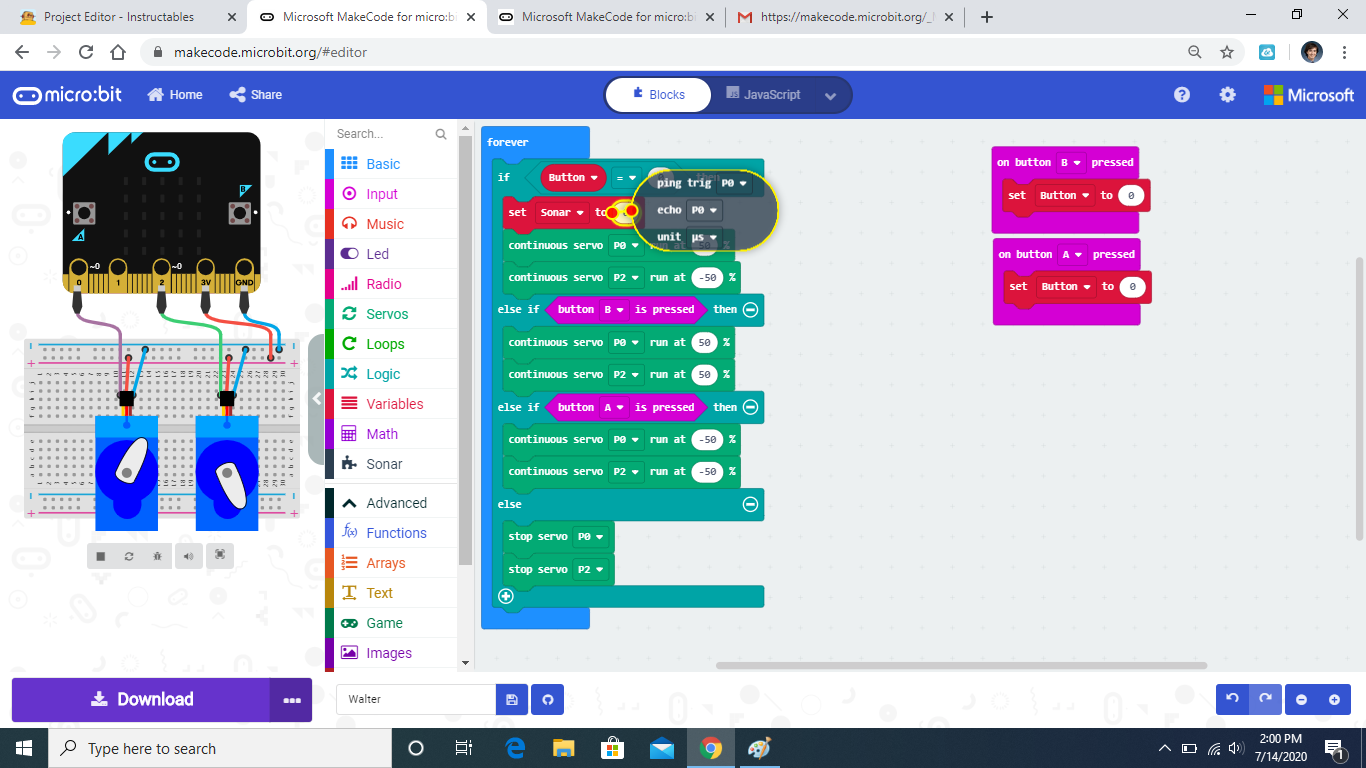The height and width of the screenshot is (768, 1366).
Task: Edit the -50 speed in first P2 servo block
Action: pos(707,277)
